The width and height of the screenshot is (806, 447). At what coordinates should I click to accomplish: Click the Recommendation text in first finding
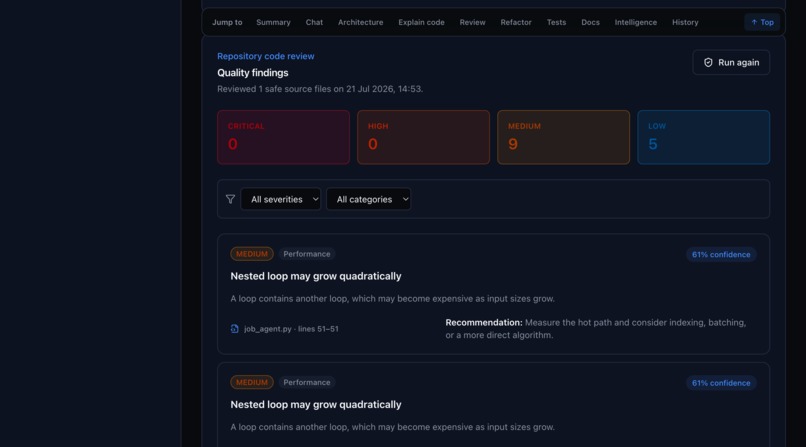[596, 329]
